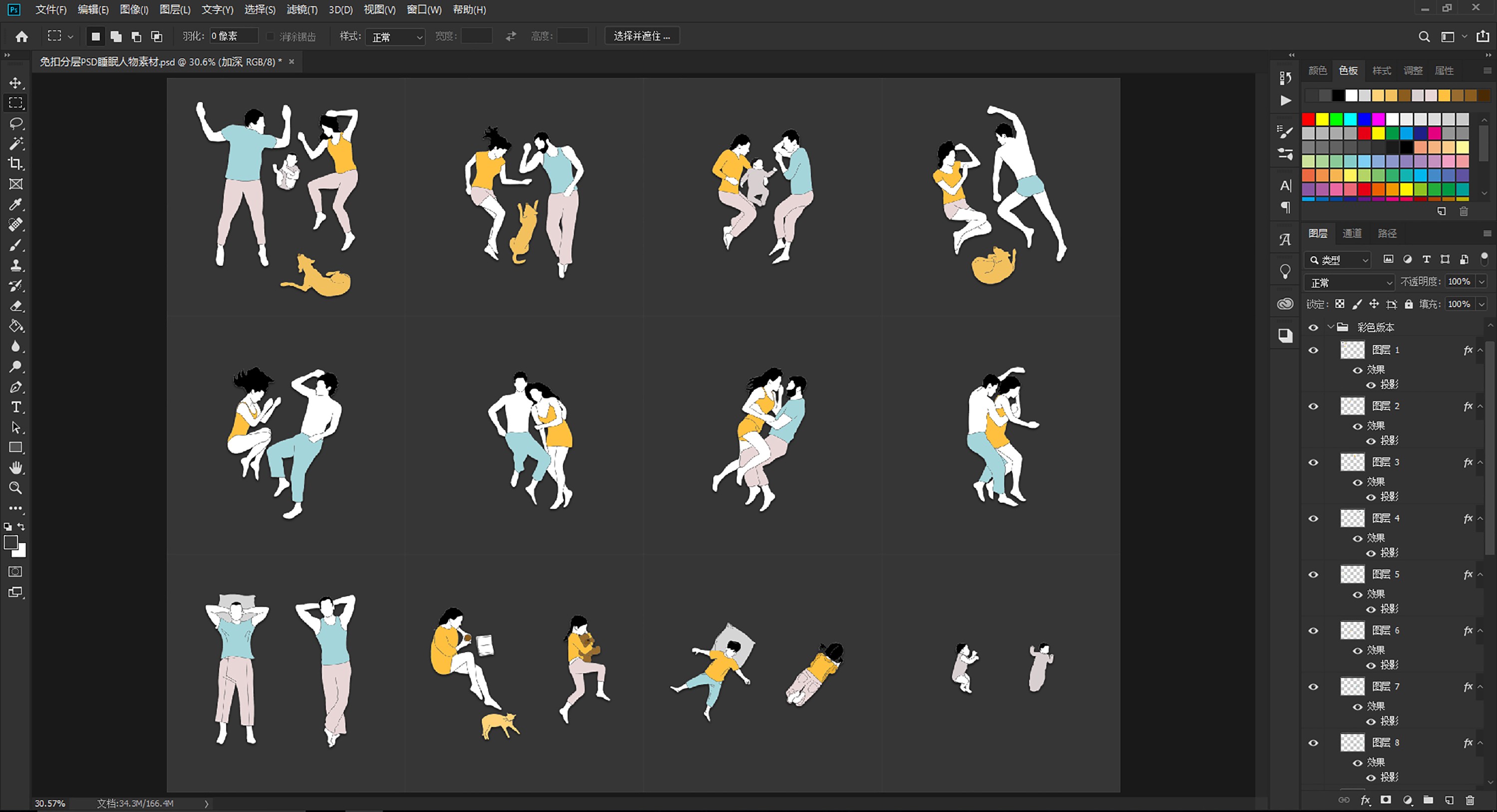The width and height of the screenshot is (1497, 812).
Task: Select the Frame tool
Action: [15, 184]
